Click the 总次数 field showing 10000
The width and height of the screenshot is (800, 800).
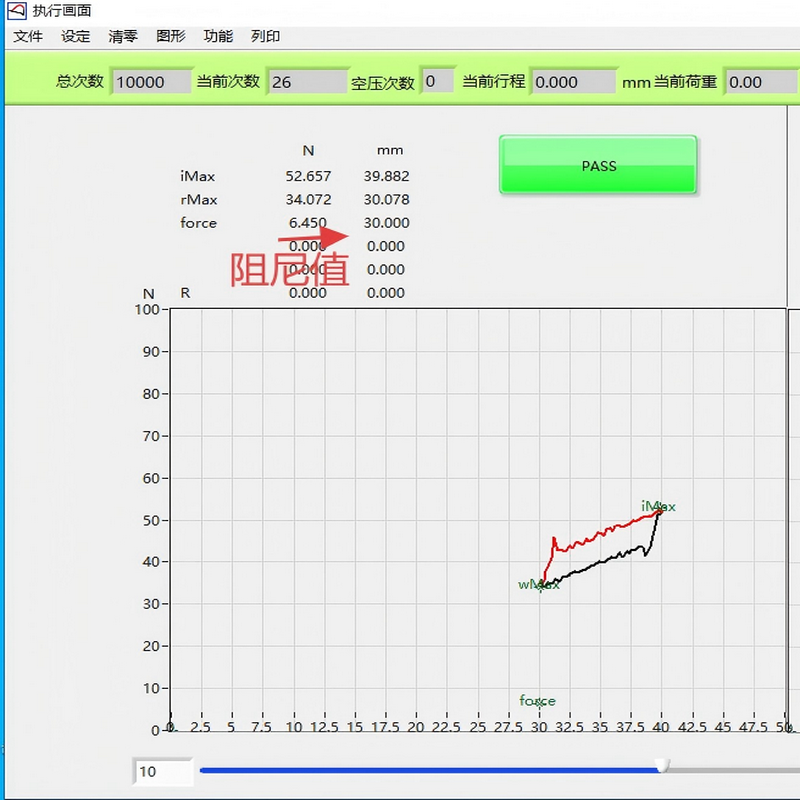tap(150, 82)
